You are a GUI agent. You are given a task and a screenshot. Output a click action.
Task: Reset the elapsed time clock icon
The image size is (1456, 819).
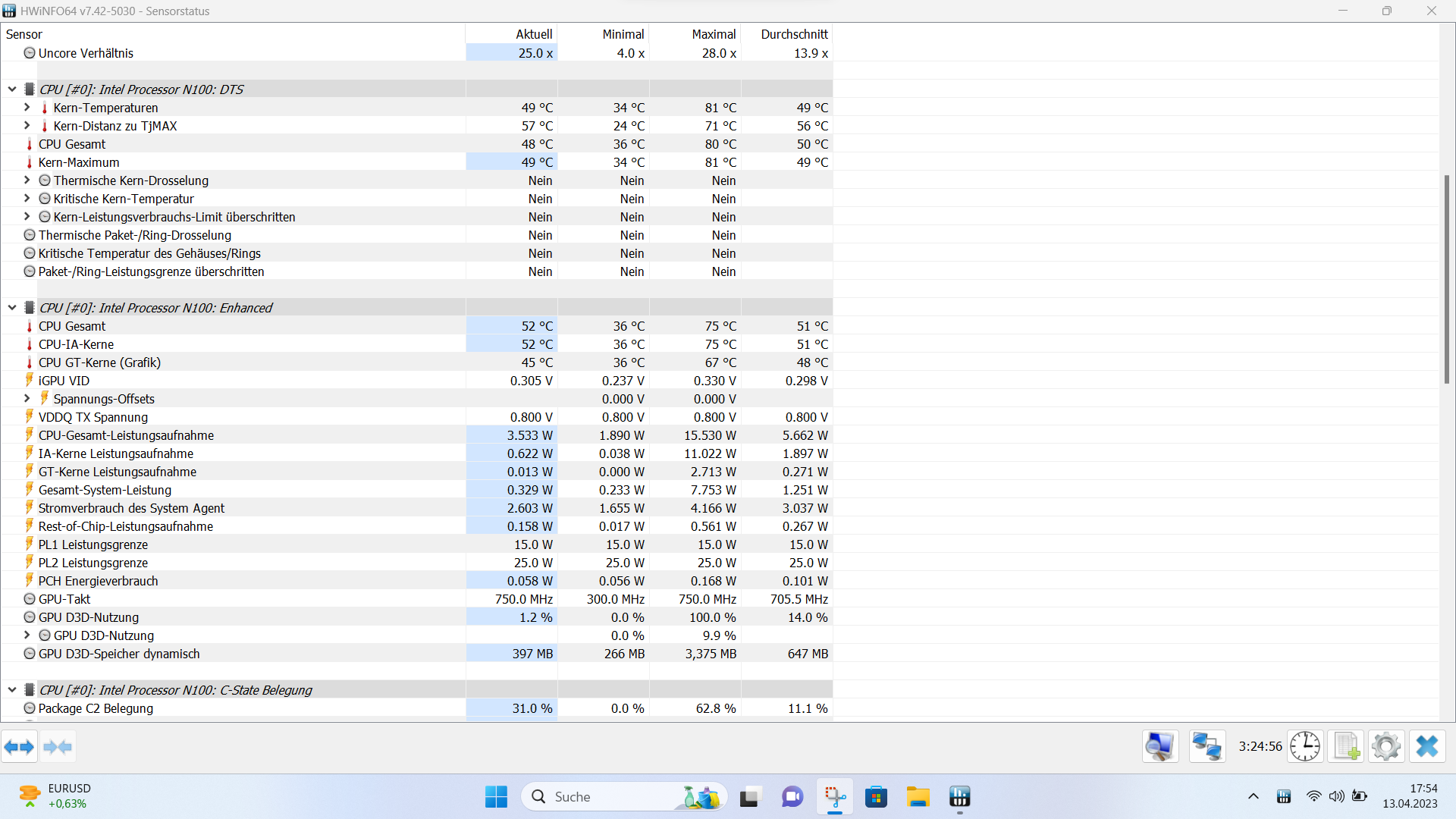[x=1305, y=747]
